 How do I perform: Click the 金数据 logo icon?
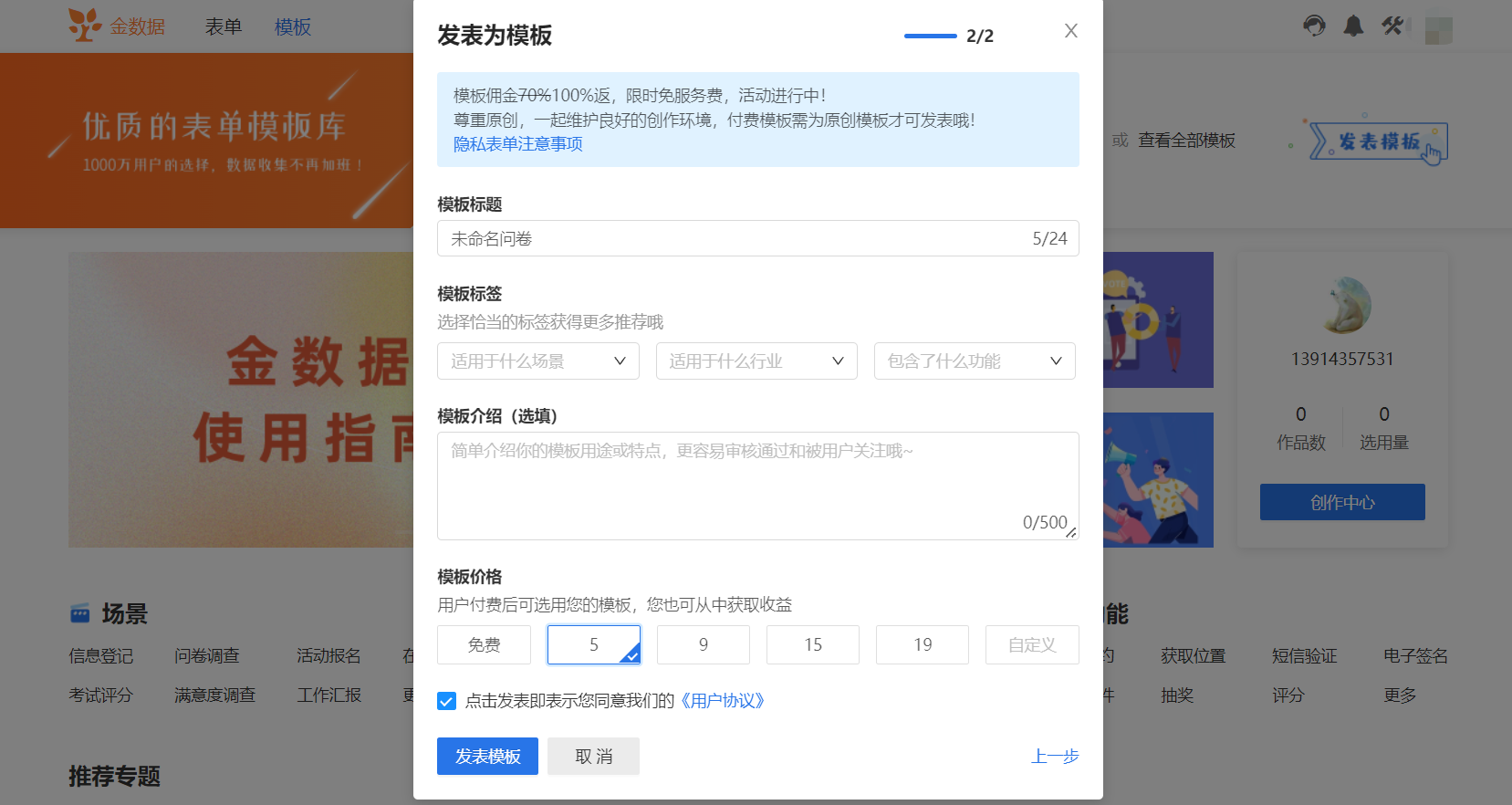pos(85,25)
